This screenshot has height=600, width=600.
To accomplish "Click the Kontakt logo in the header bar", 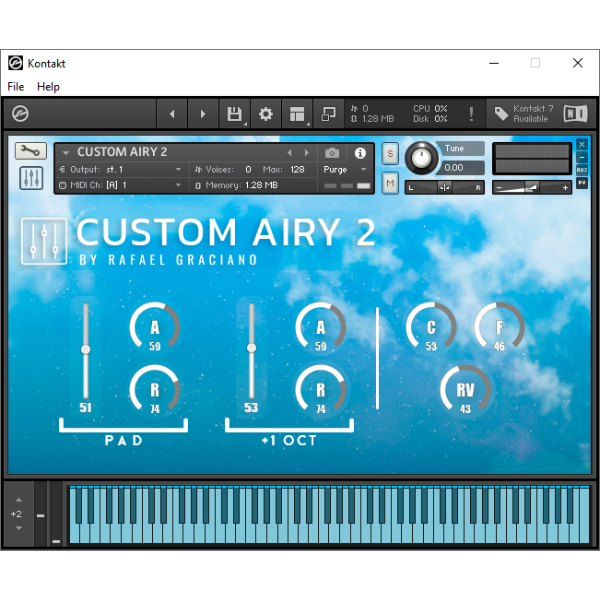I will point(20,114).
